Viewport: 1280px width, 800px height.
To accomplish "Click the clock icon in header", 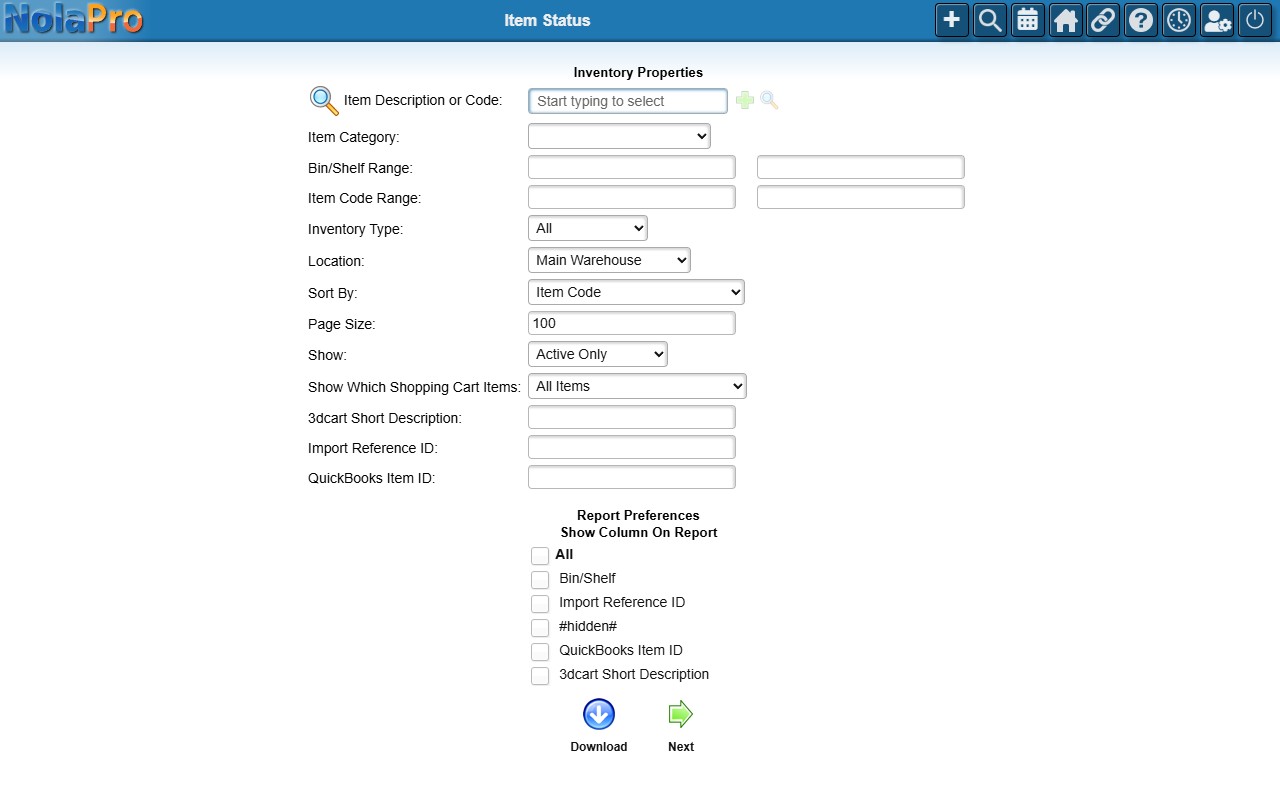I will (1179, 20).
